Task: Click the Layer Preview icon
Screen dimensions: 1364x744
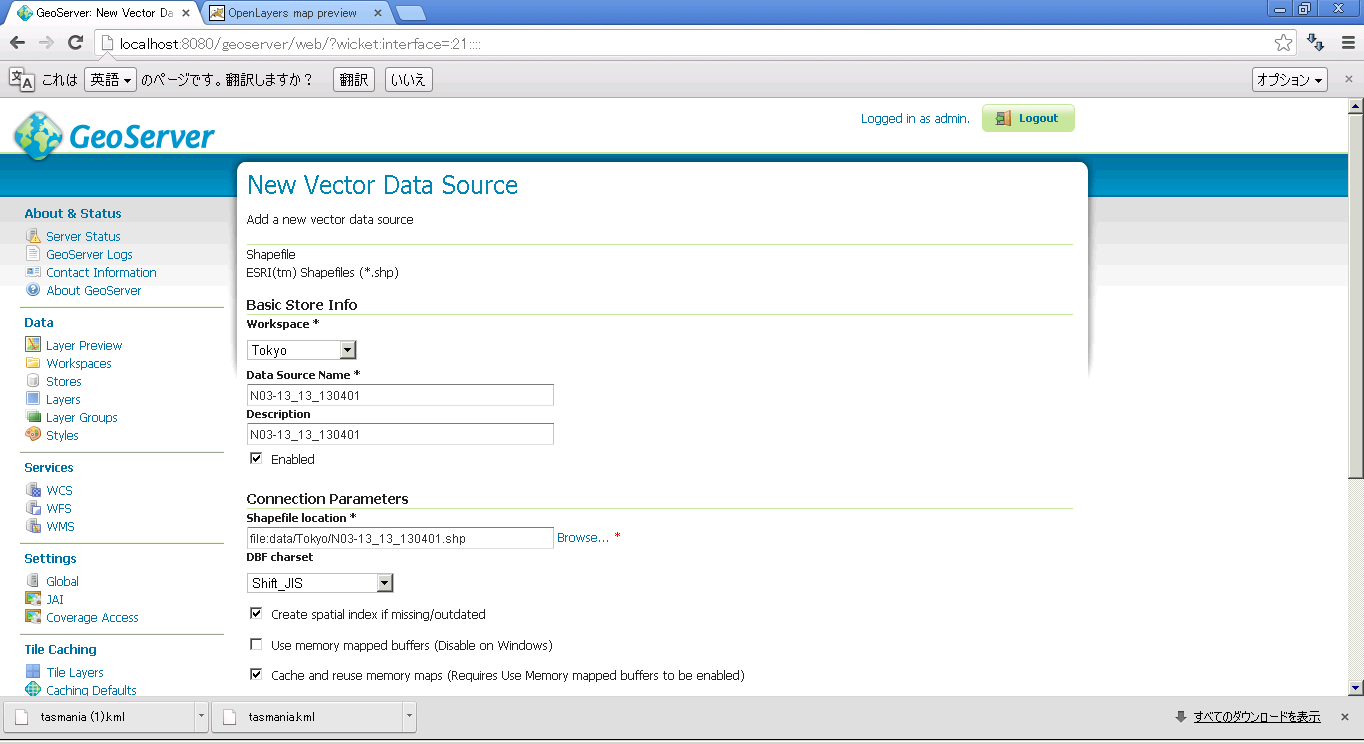Action: [33, 345]
